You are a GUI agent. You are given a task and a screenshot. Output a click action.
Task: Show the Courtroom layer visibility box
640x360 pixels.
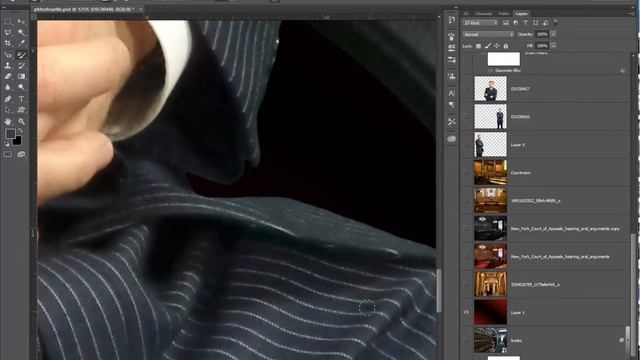tap(466, 173)
